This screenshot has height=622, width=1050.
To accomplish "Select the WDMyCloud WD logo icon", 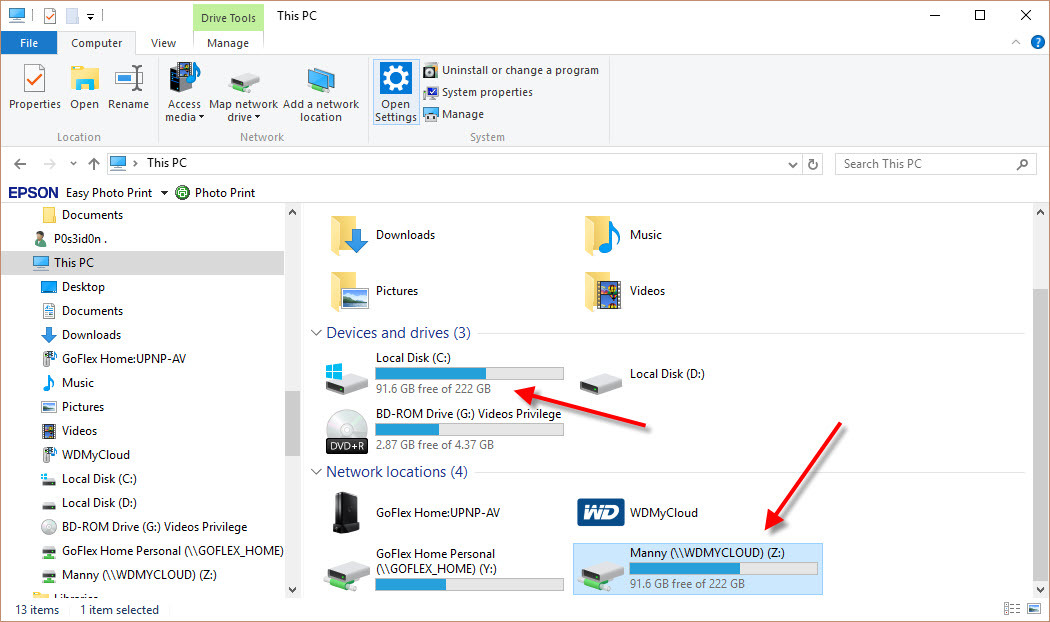I will click(601, 513).
